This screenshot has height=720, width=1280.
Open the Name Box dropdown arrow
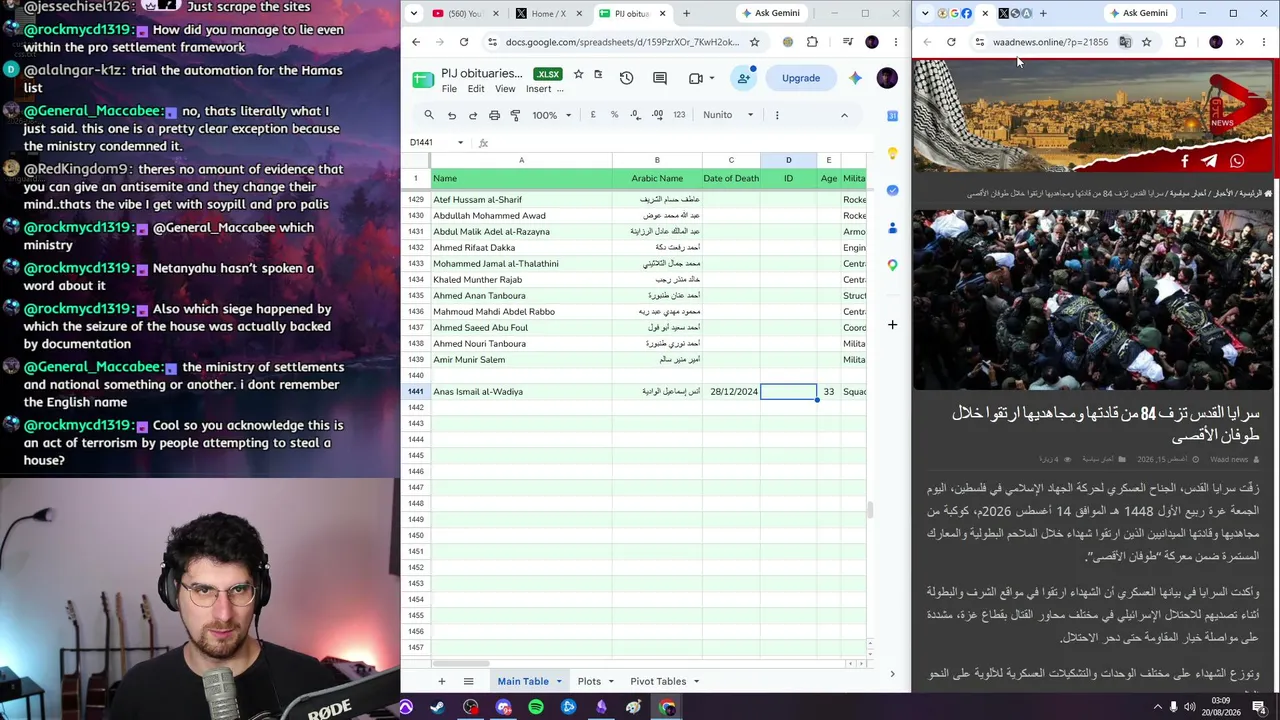pos(460,143)
